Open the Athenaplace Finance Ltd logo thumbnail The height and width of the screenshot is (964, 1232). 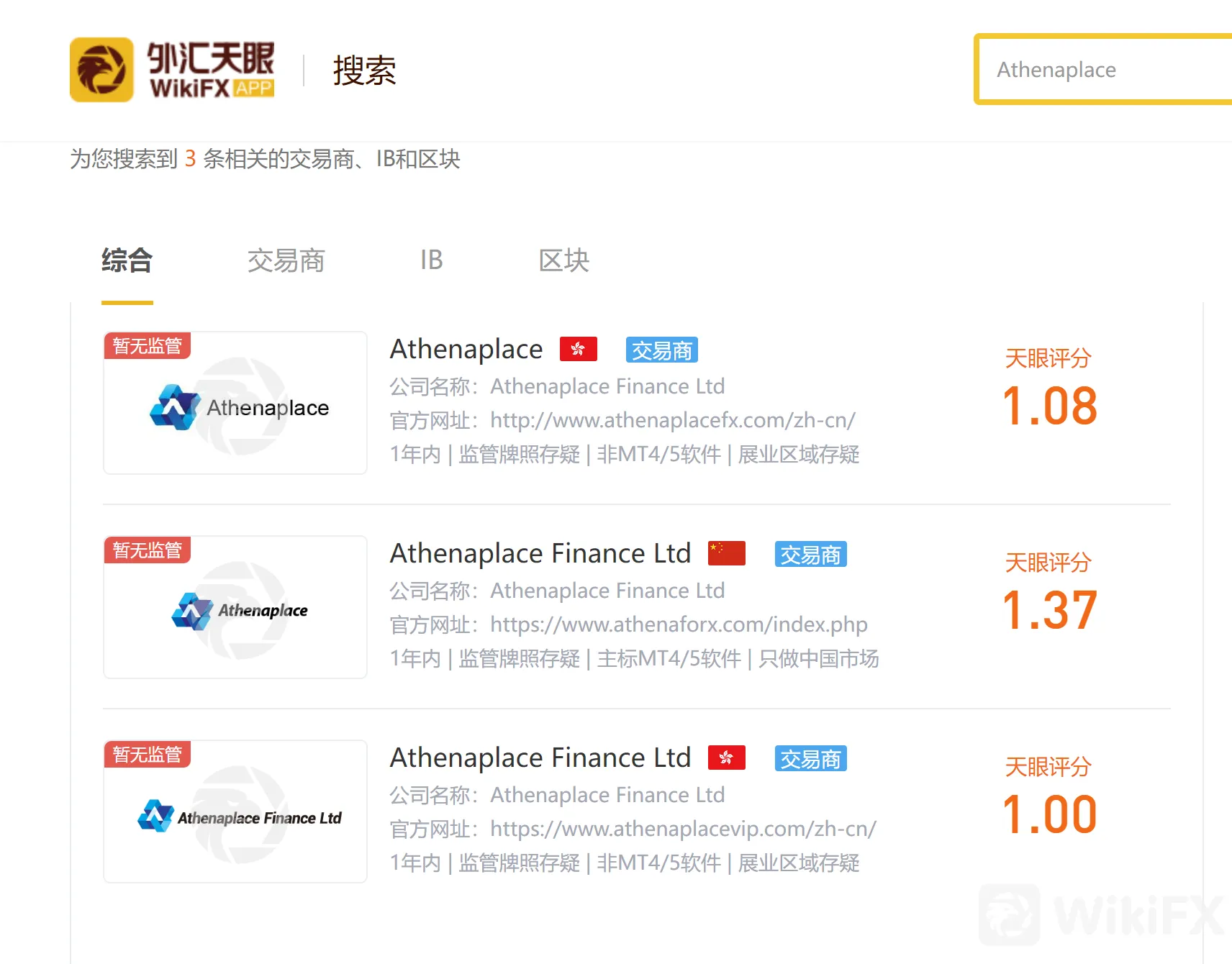coord(235,811)
